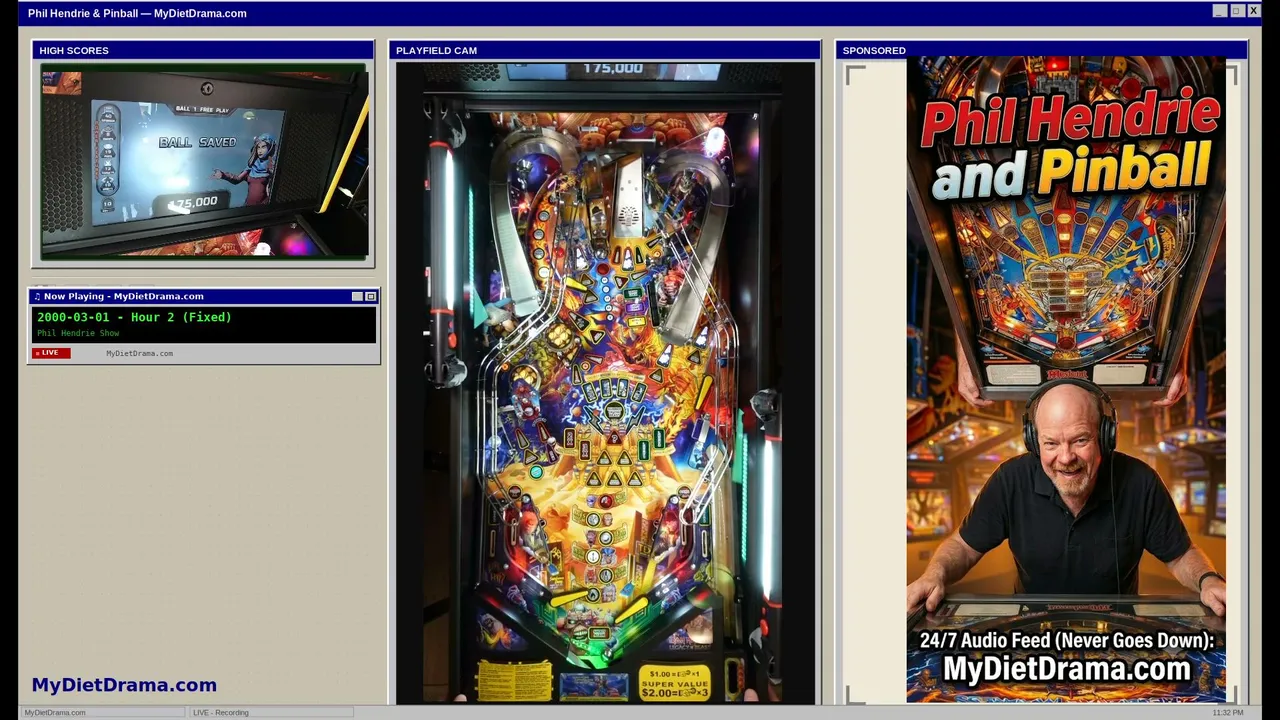
Task: Click the Playfield Cam pinball video feed
Action: pyautogui.click(x=605, y=383)
